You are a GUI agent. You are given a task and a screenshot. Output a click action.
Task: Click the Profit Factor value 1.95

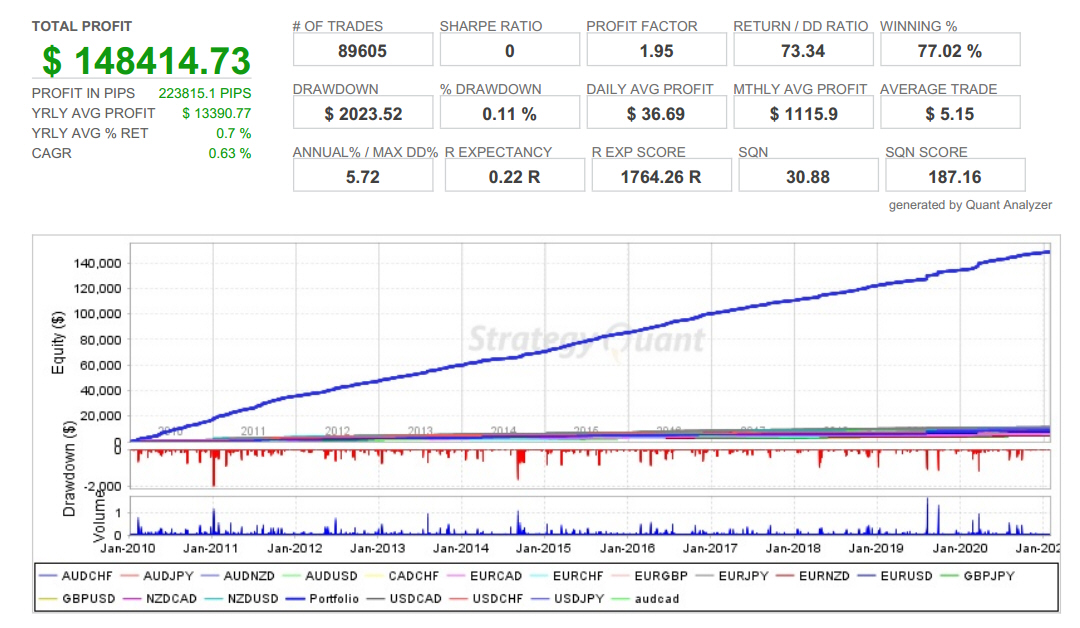pos(656,51)
